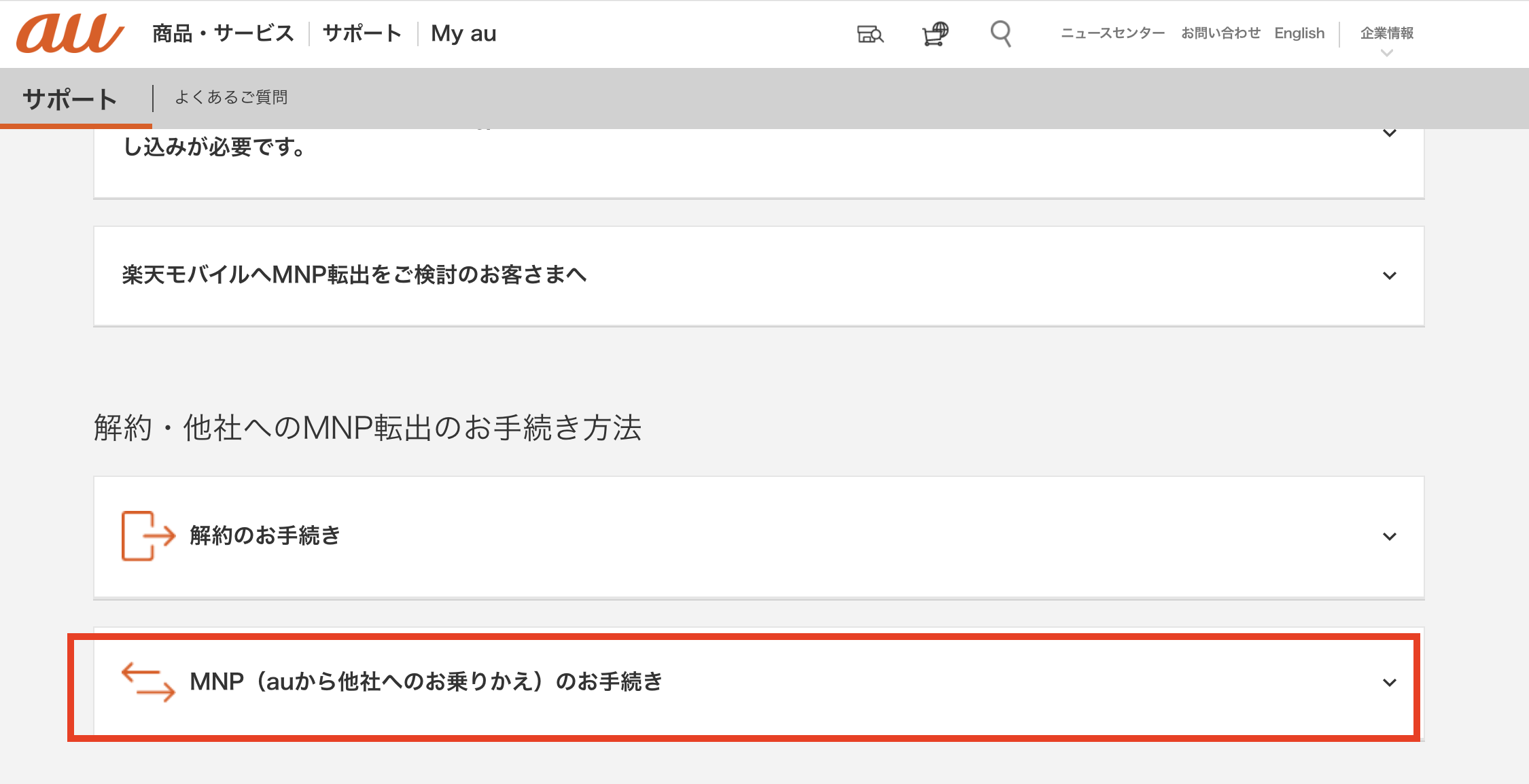This screenshot has width=1529, height=784.
Task: Click the 楽天モバイルへMNP転出をご検討のお客さまへ heading
Action: pos(354,275)
